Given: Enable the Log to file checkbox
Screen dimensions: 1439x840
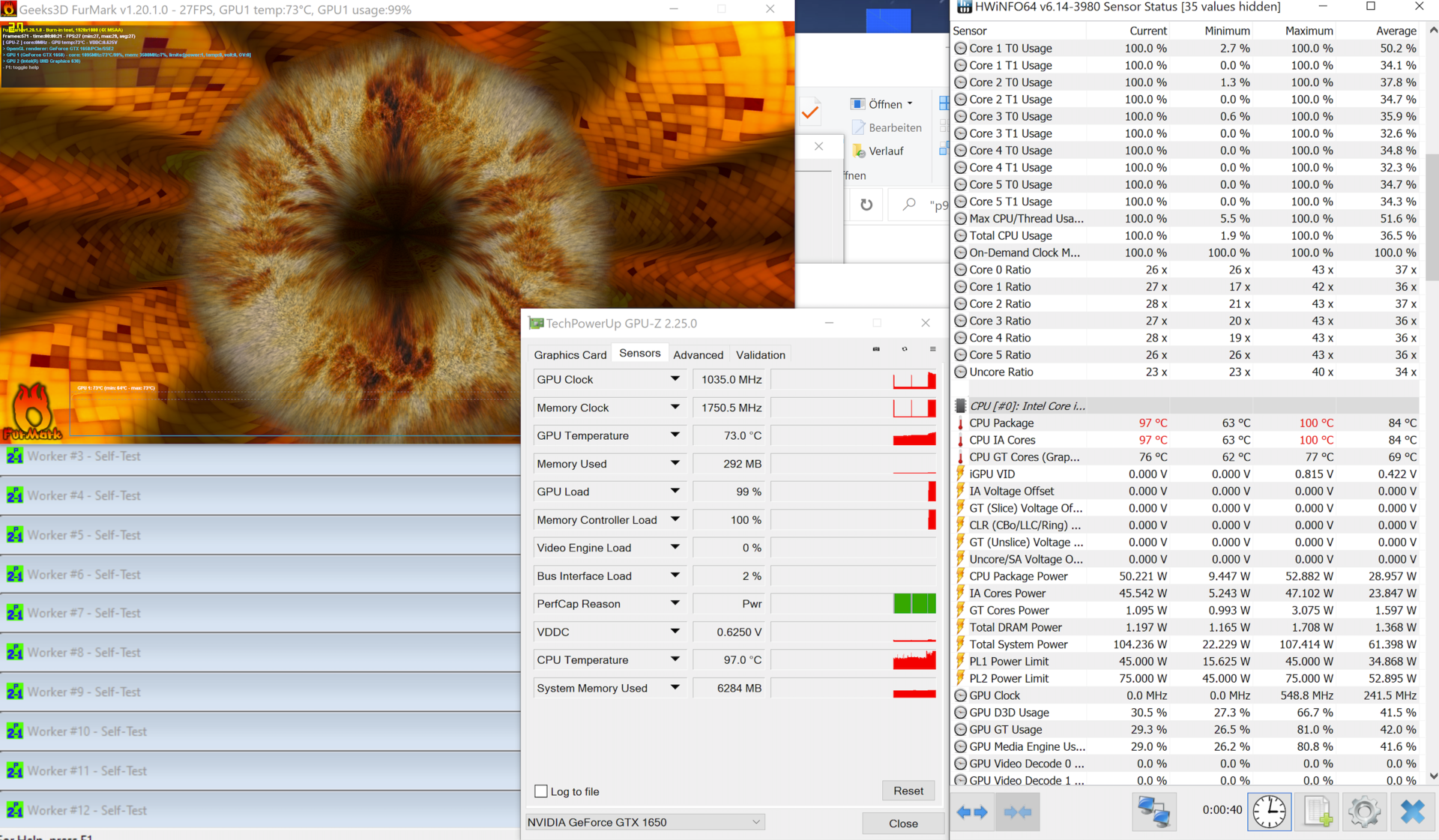Looking at the screenshot, I should click(541, 791).
